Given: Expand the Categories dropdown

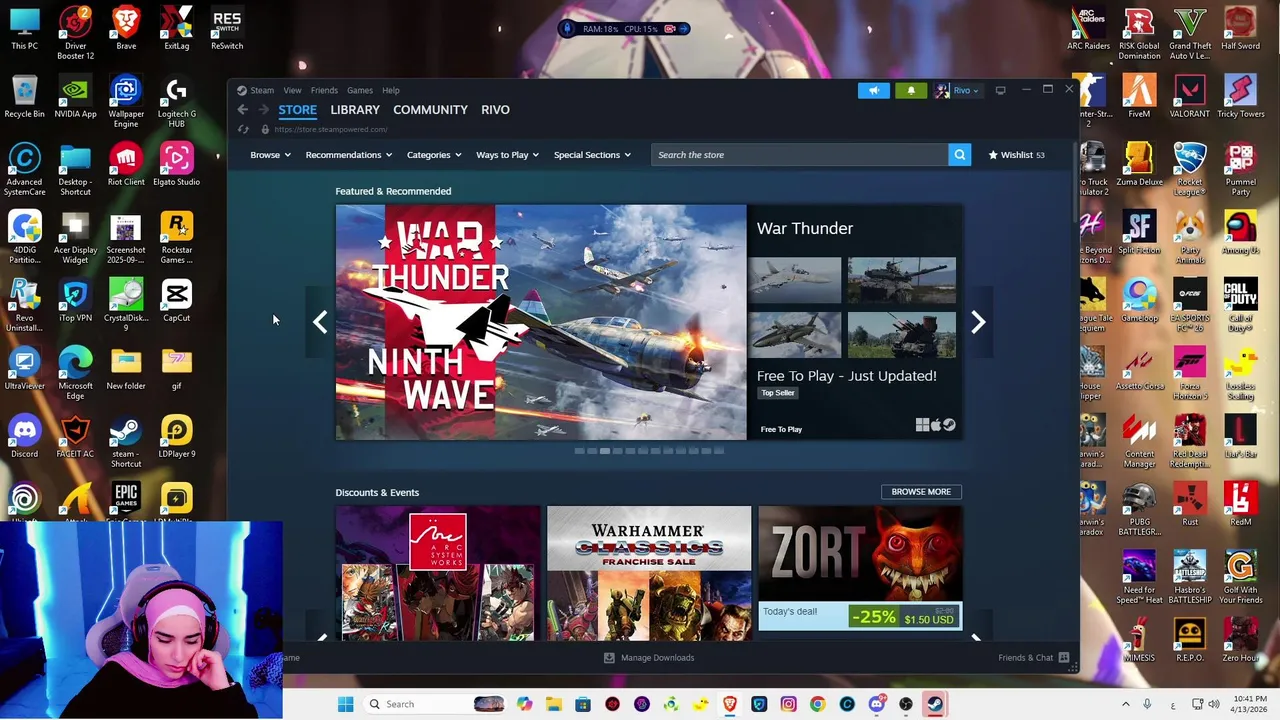Looking at the screenshot, I should [434, 155].
